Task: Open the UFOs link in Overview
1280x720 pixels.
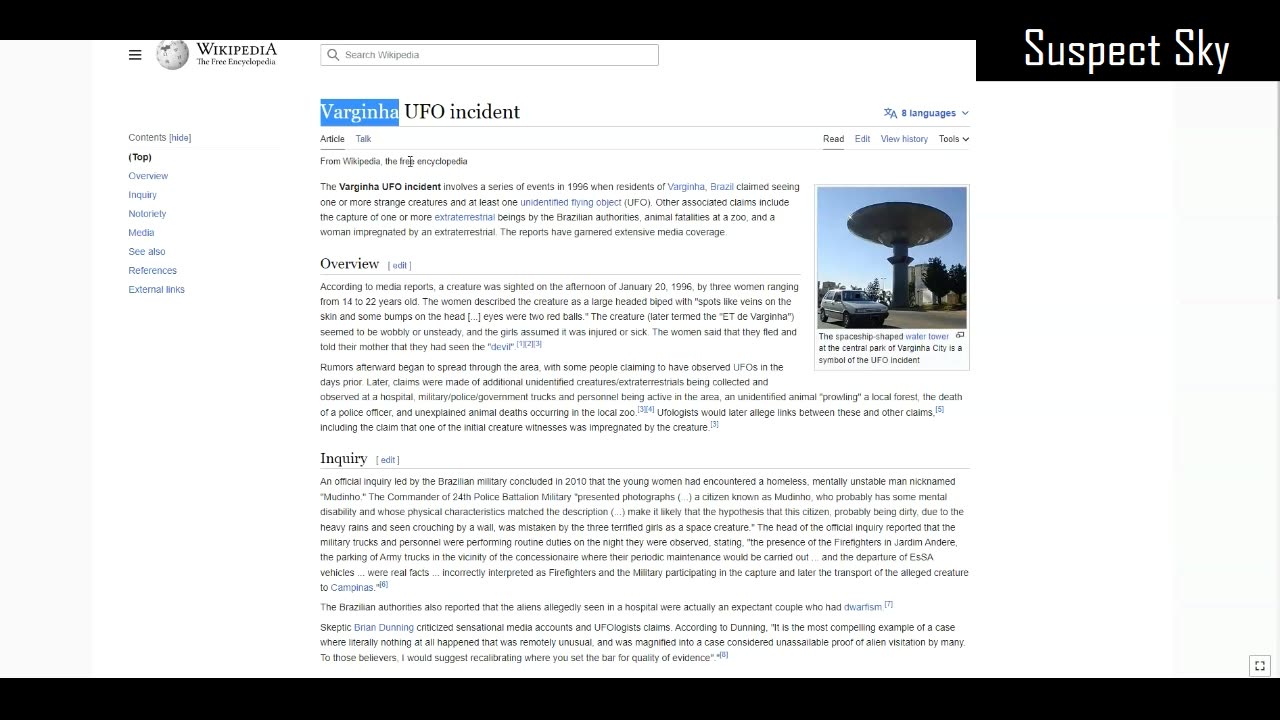Action: (x=745, y=367)
